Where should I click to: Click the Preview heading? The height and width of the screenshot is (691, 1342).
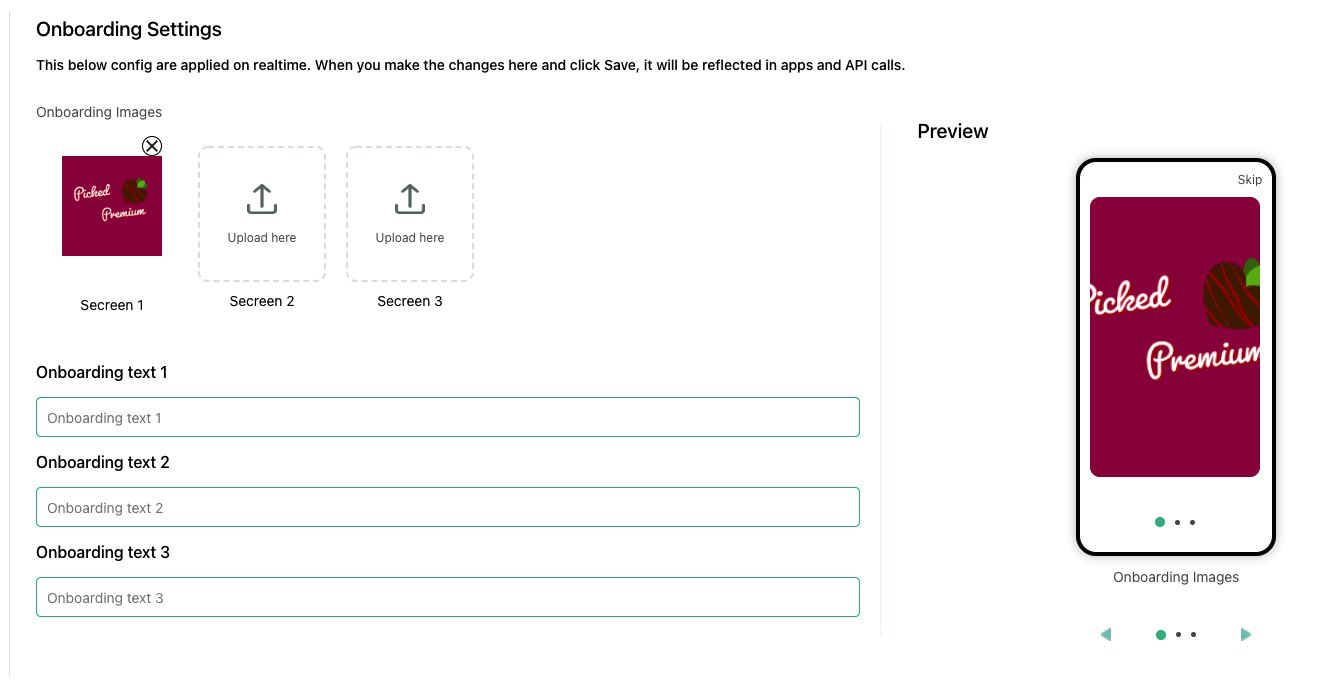coord(951,131)
